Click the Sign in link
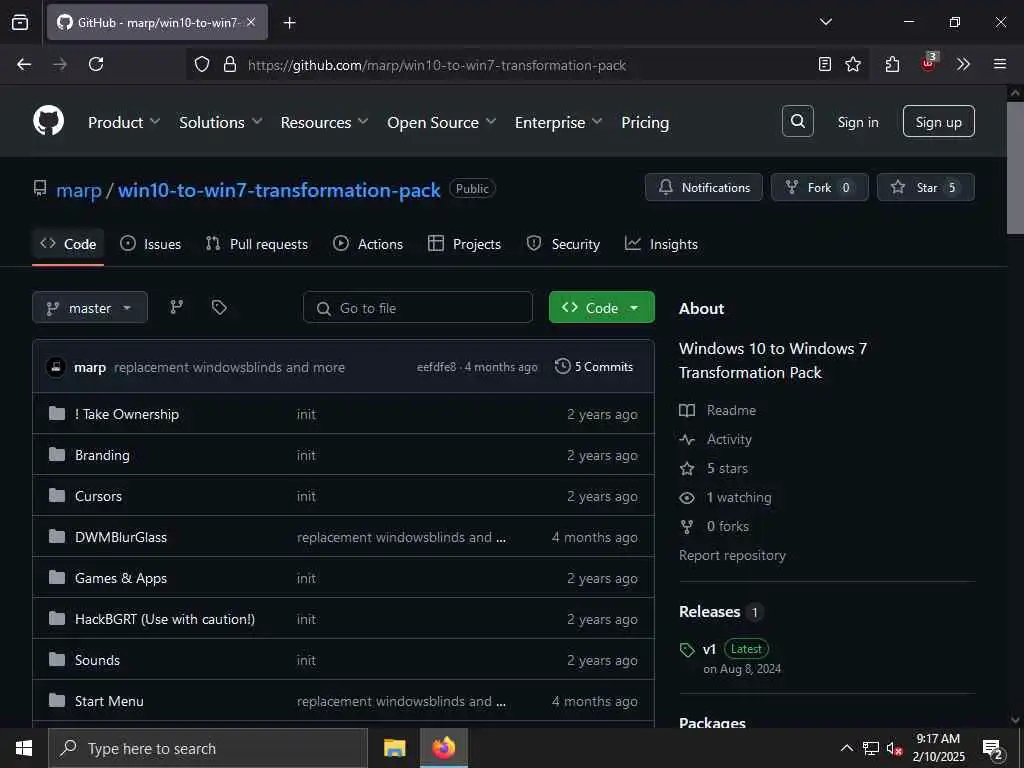Screen dimensions: 1024x768 pos(857,122)
